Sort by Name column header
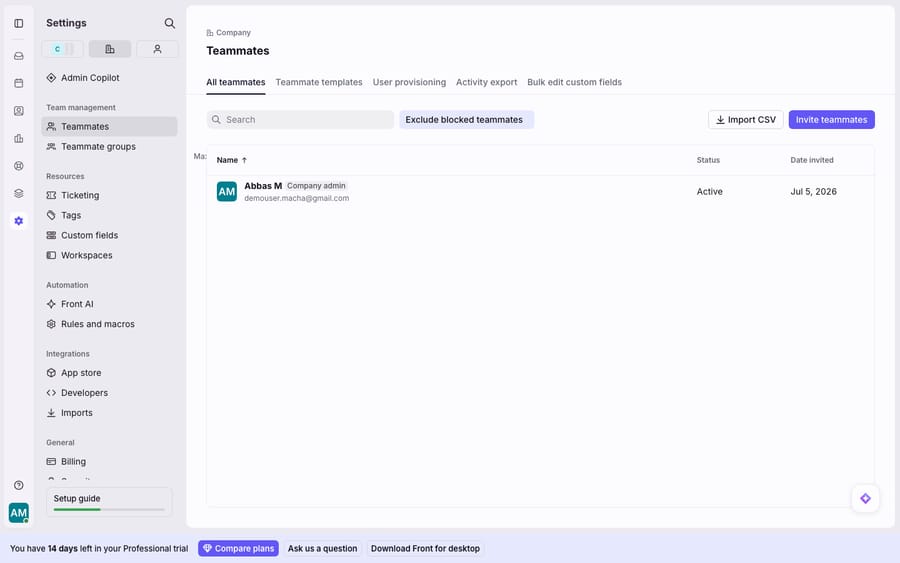Screen dimensions: 900x563 [231, 160]
